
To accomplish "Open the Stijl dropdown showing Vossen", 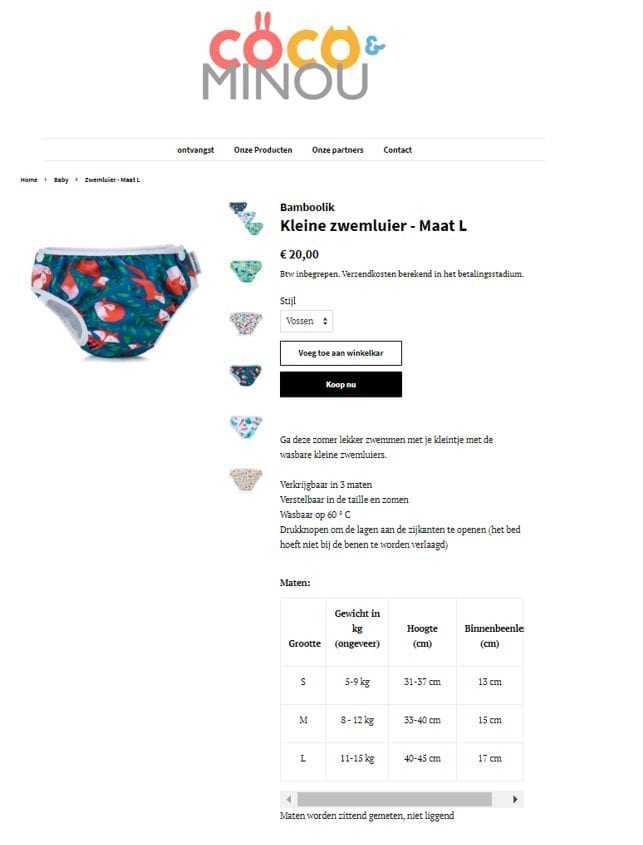I will tap(306, 321).
